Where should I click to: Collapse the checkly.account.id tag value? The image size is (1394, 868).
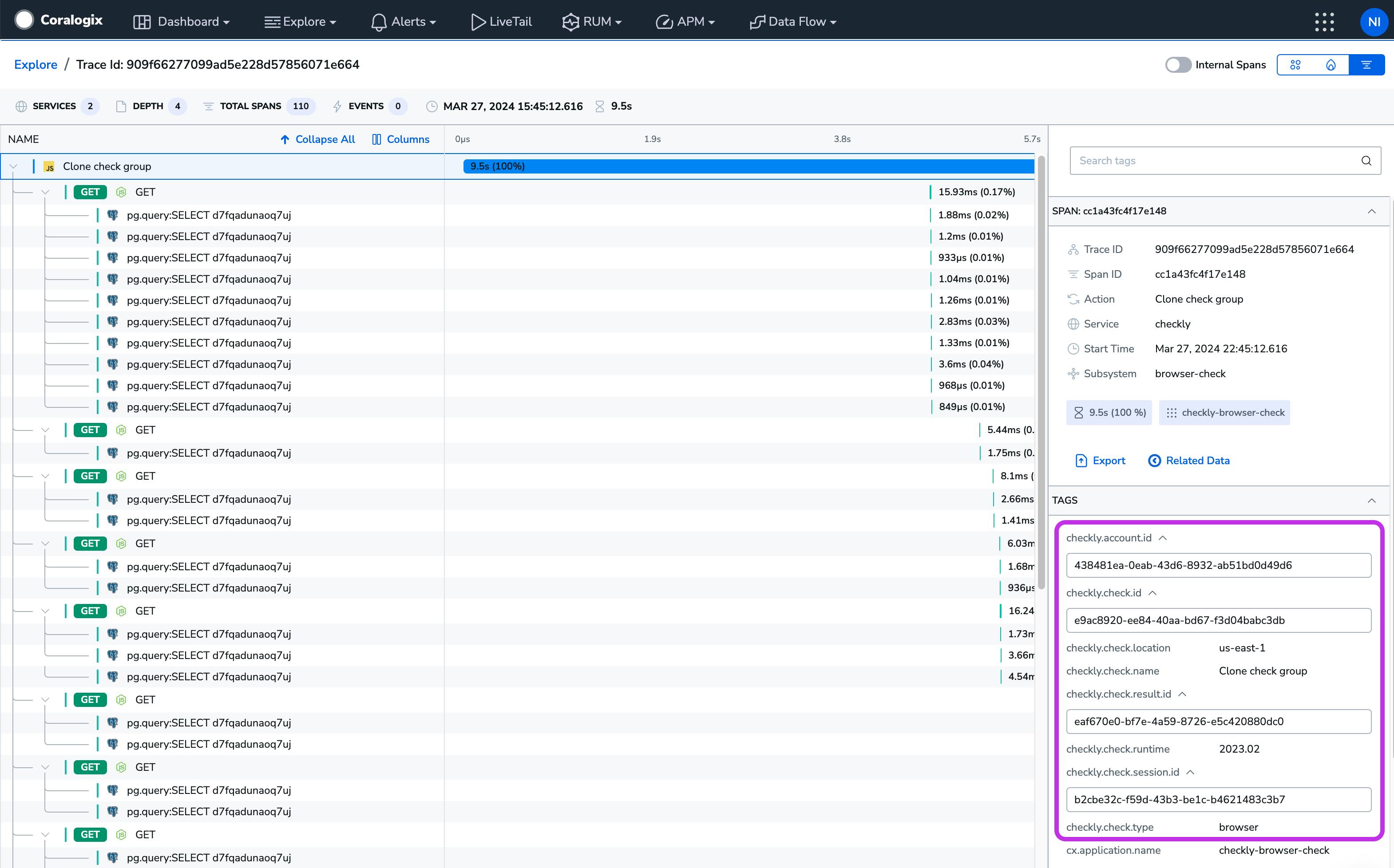pos(1163,538)
